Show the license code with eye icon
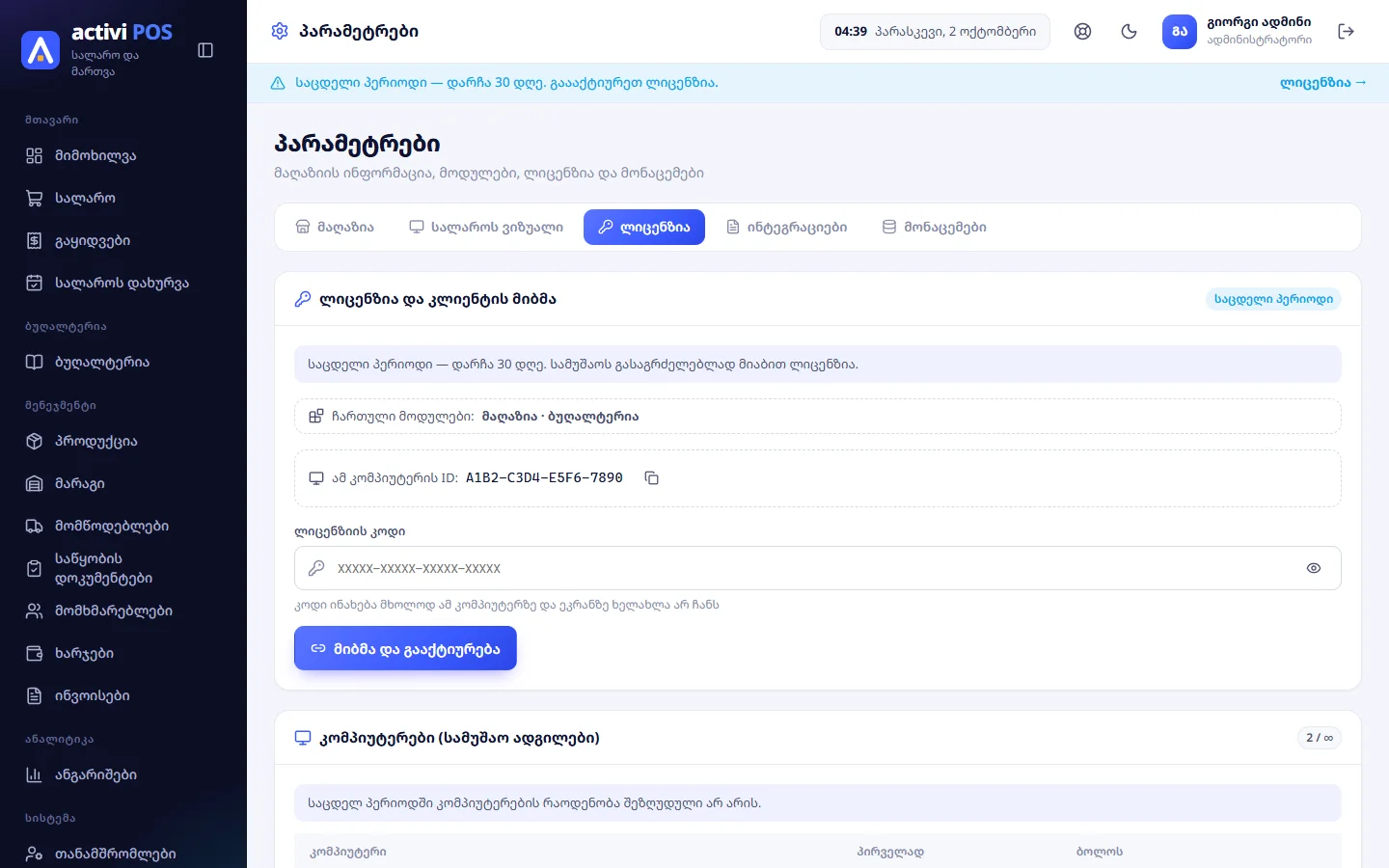Viewport: 1389px width, 868px height. 1314,568
